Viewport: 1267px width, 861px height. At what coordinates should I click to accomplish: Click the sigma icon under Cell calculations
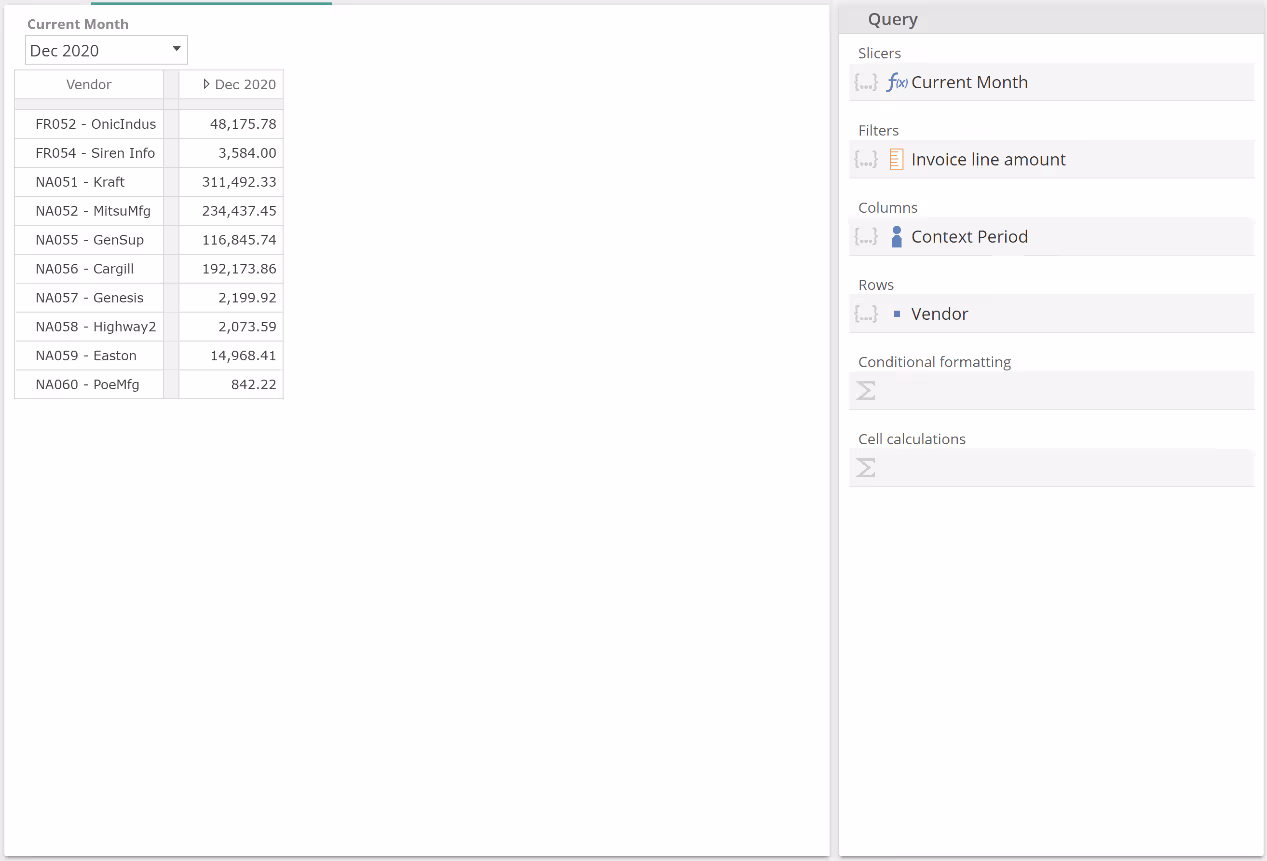point(866,468)
